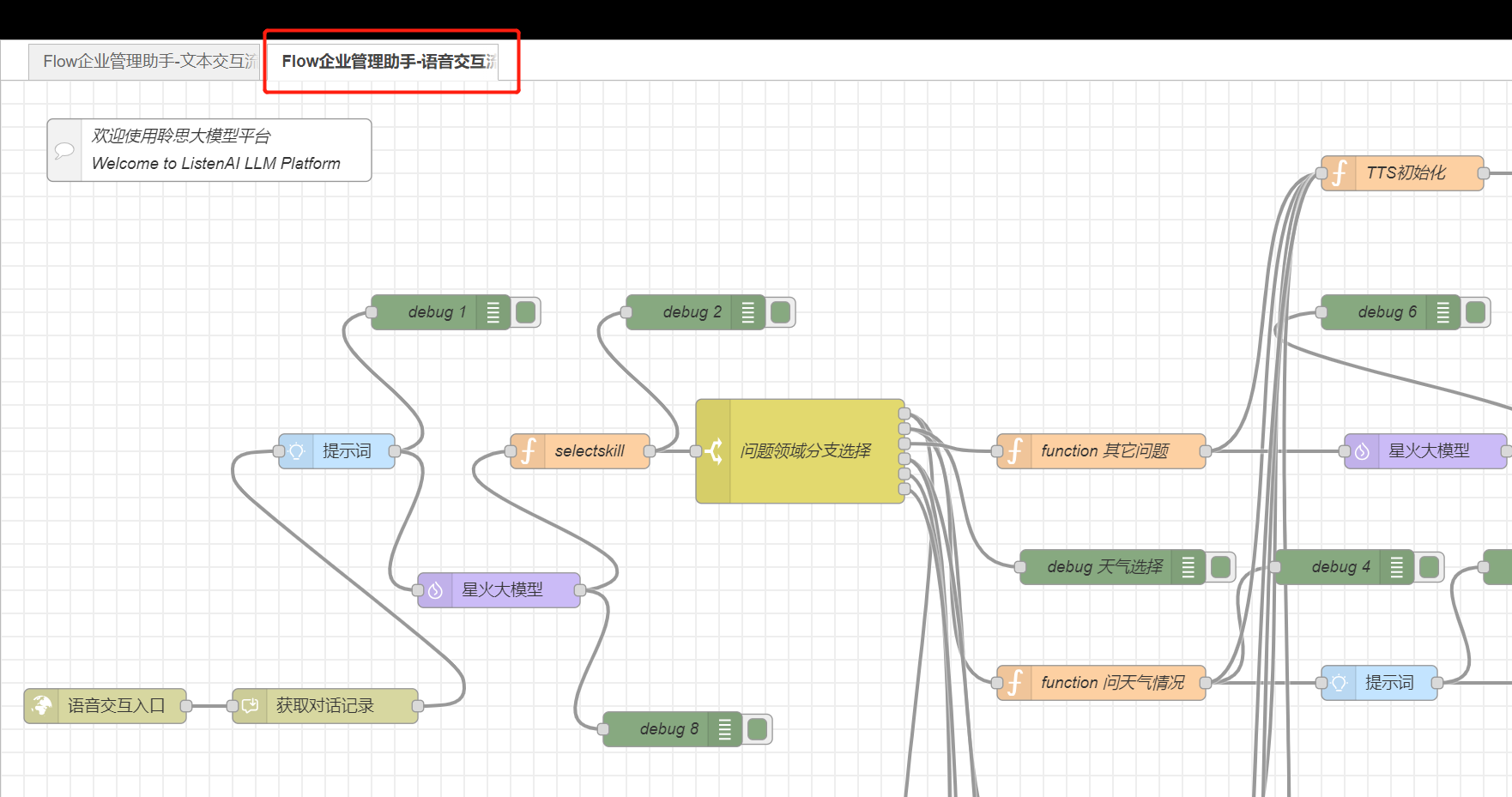Viewport: 1512px width, 797px height.
Task: Click the output port of 获取对话记录 node
Action: (418, 706)
